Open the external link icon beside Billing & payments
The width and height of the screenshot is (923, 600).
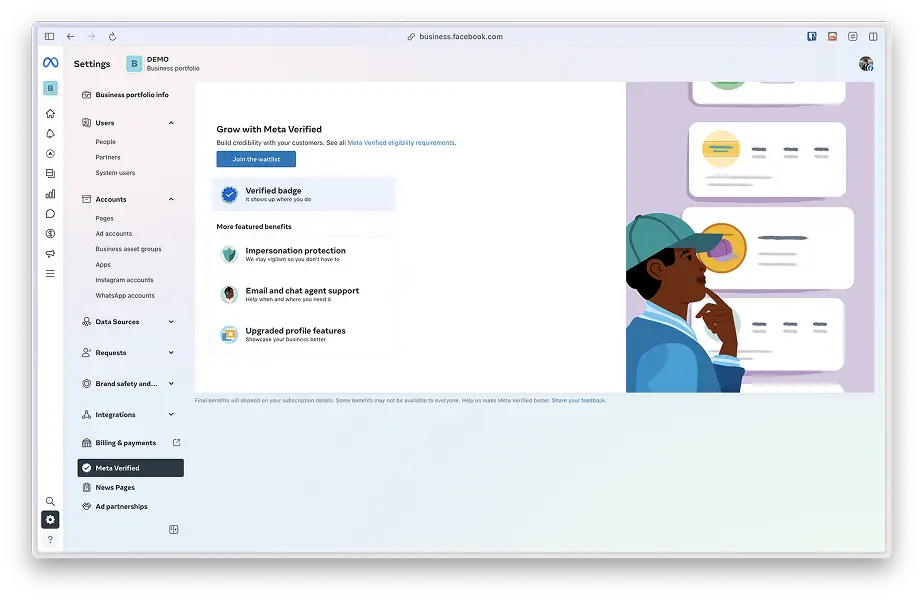177,442
